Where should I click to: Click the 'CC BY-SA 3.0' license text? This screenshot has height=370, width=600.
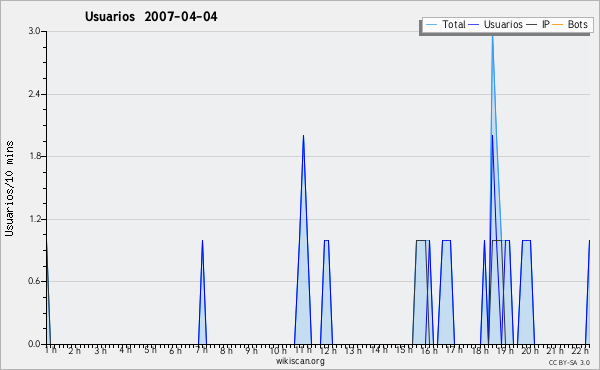pyautogui.click(x=569, y=363)
